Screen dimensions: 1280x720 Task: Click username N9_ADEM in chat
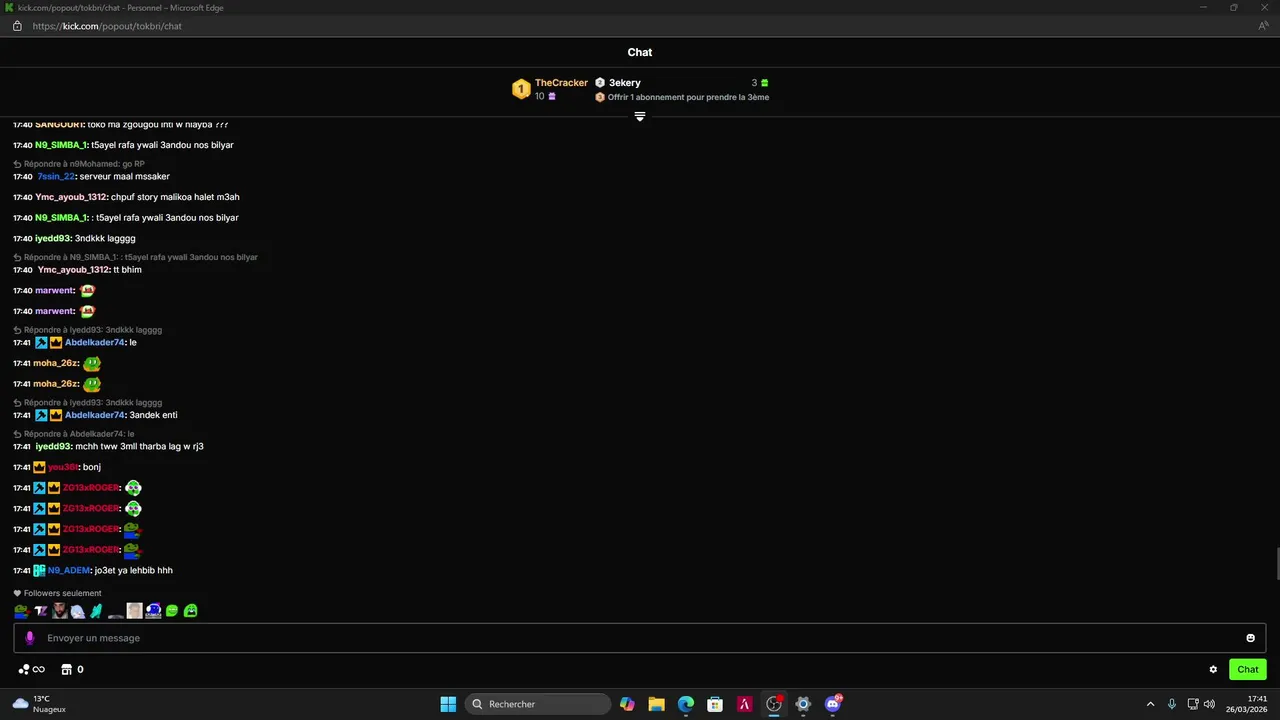[69, 570]
